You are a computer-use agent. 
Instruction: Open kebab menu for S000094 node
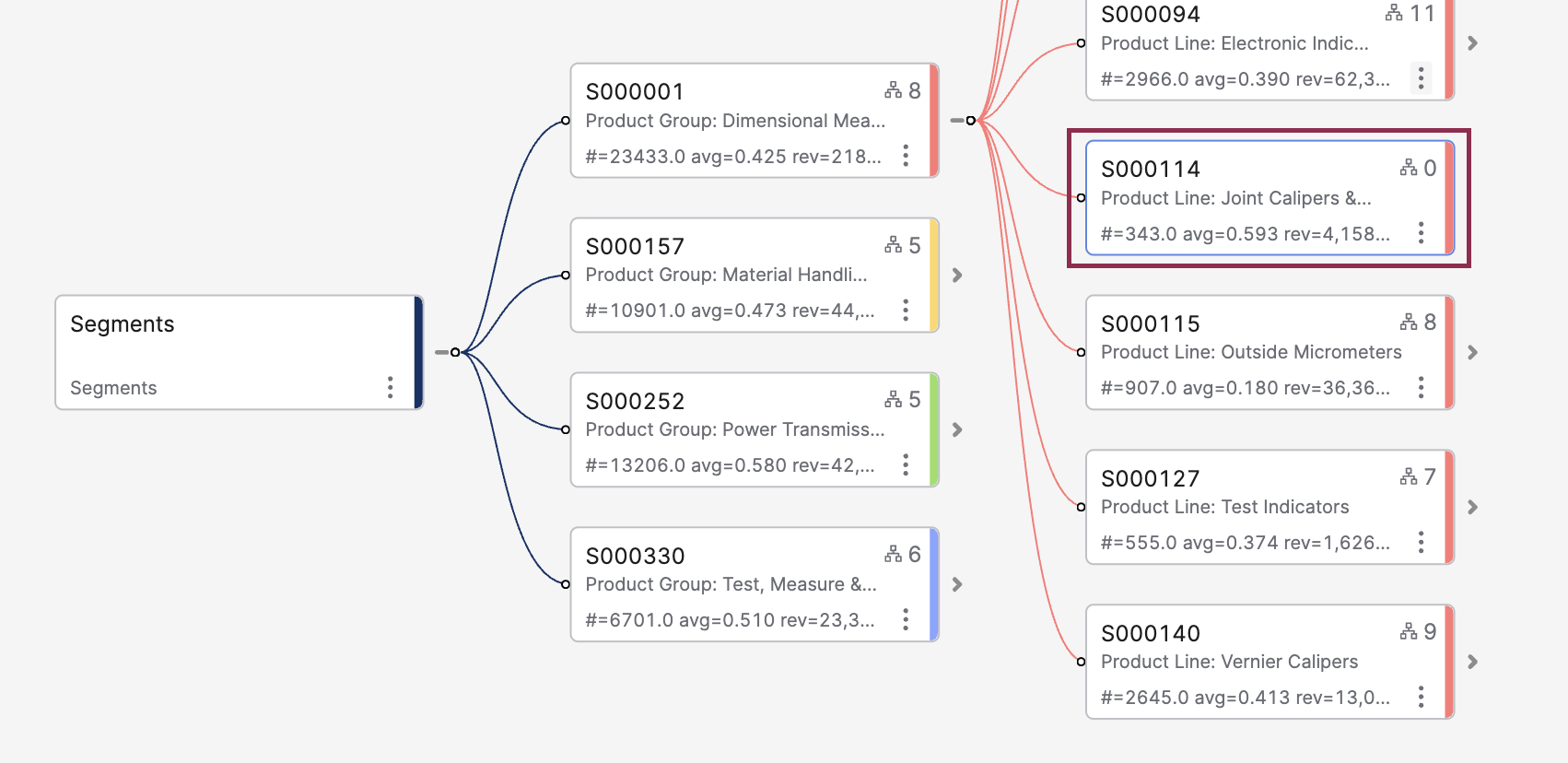[x=1421, y=78]
